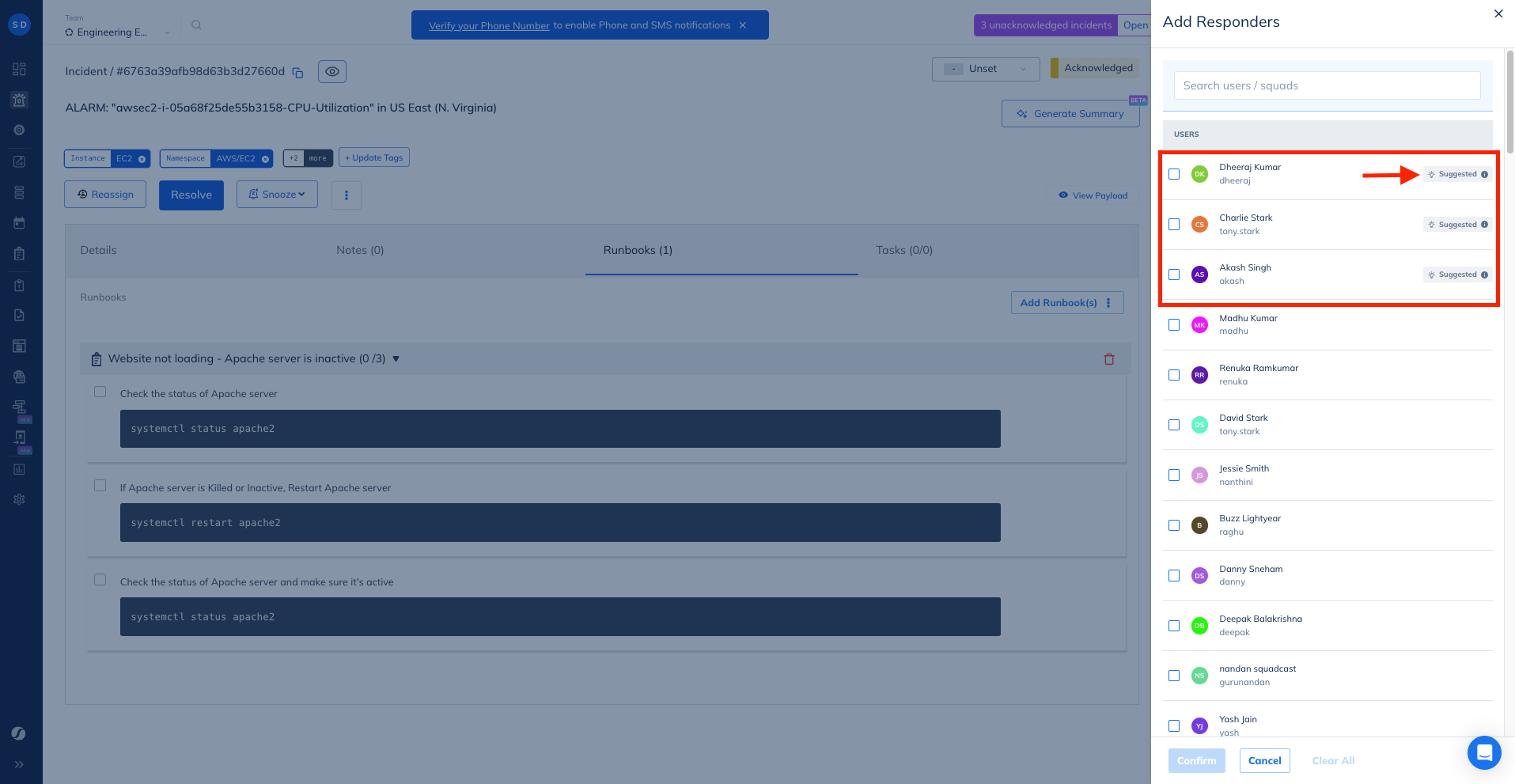Remove the Instance EC2 tag
This screenshot has height=784, width=1515.
point(142,159)
